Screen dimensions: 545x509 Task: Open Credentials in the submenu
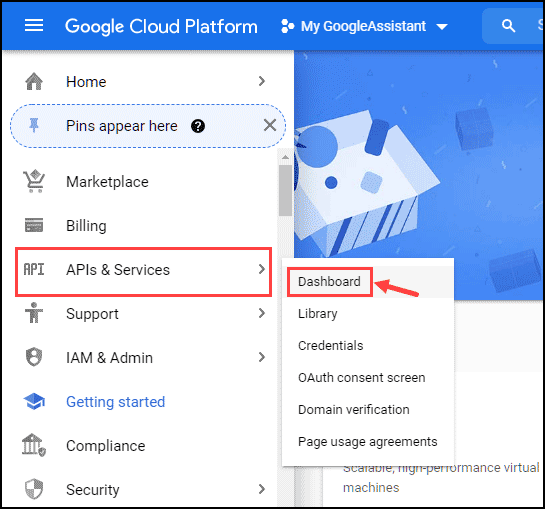tap(368, 346)
